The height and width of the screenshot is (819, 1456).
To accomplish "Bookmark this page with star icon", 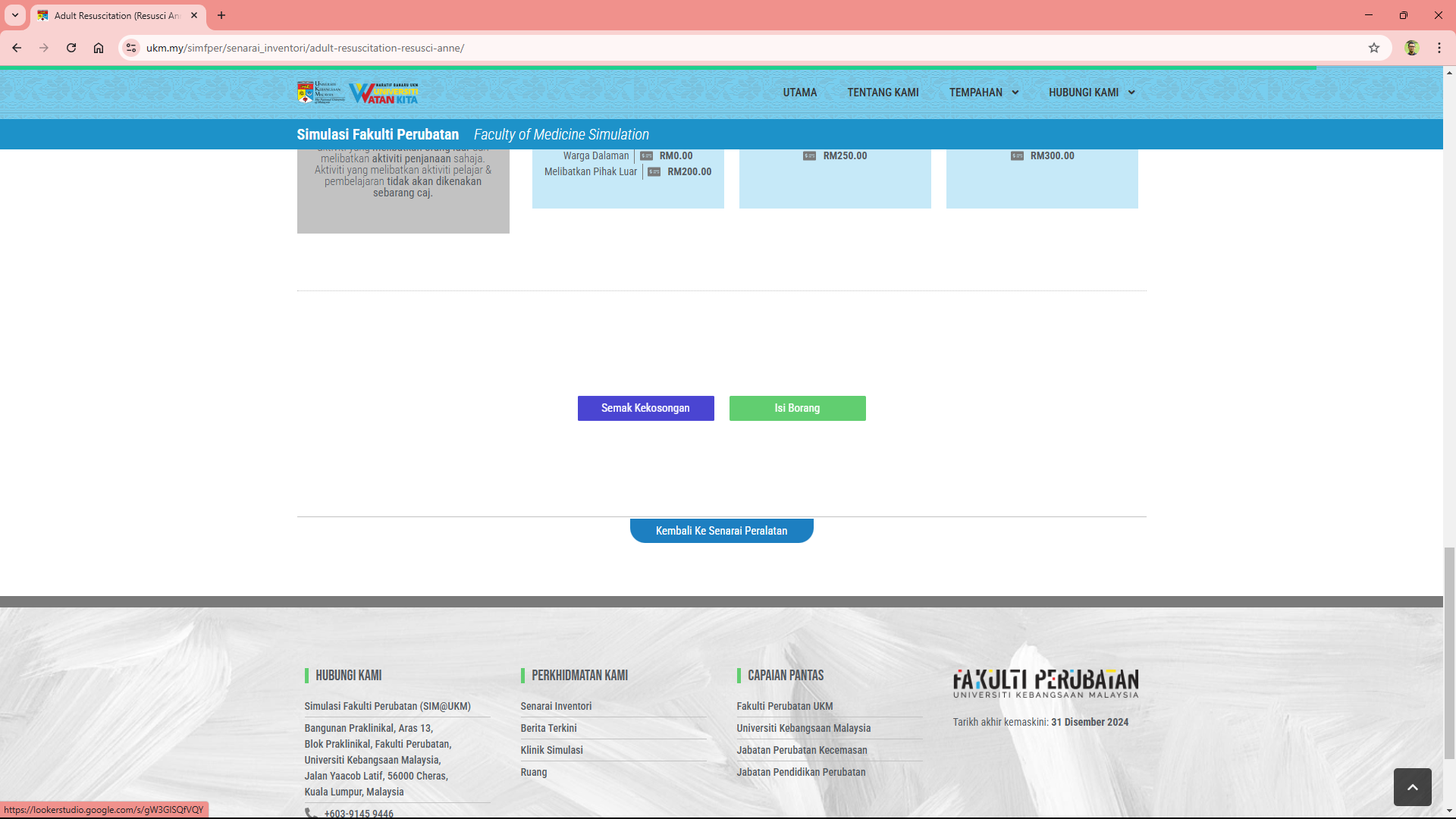I will (1373, 48).
